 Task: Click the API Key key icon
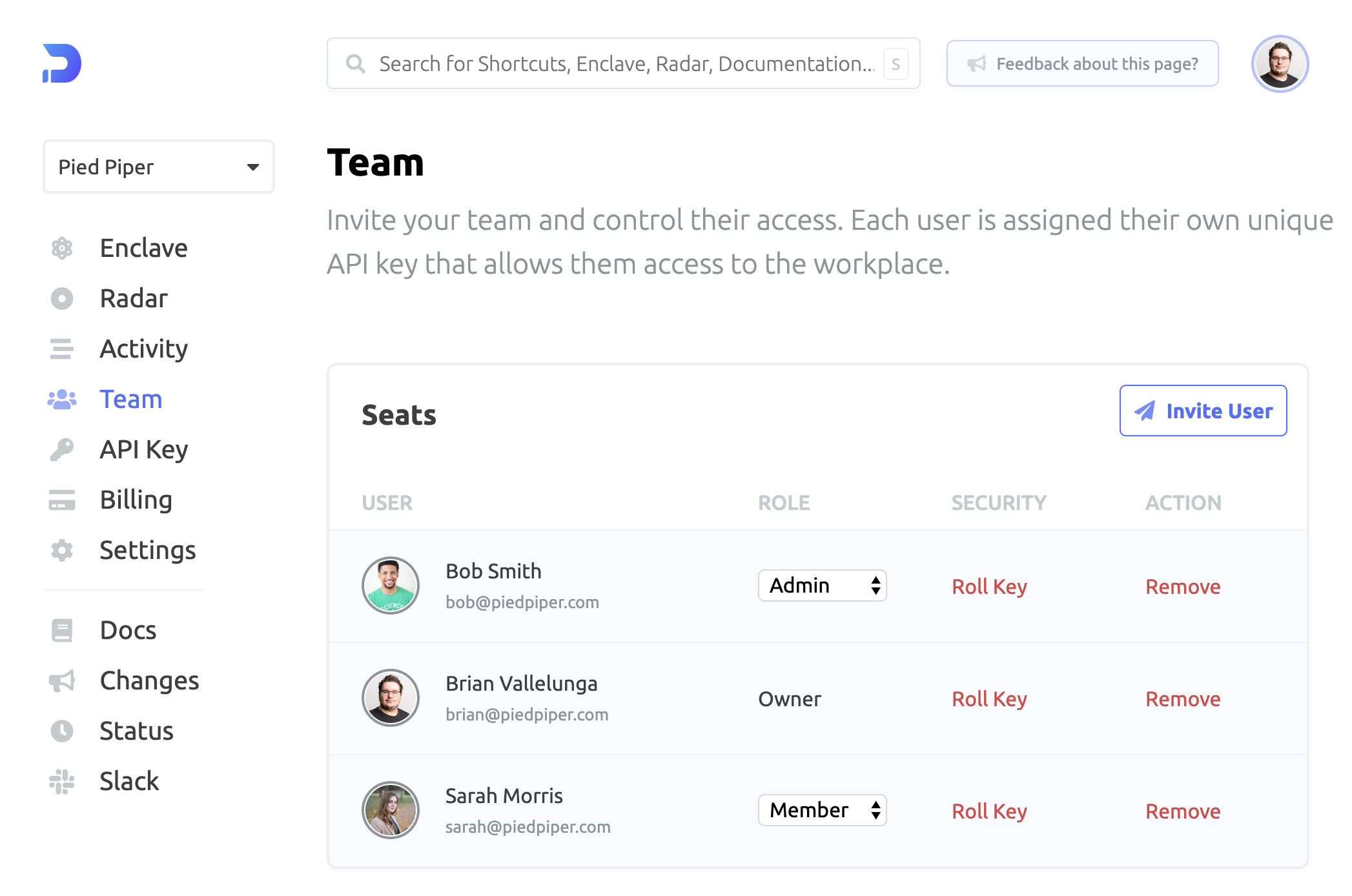[62, 450]
